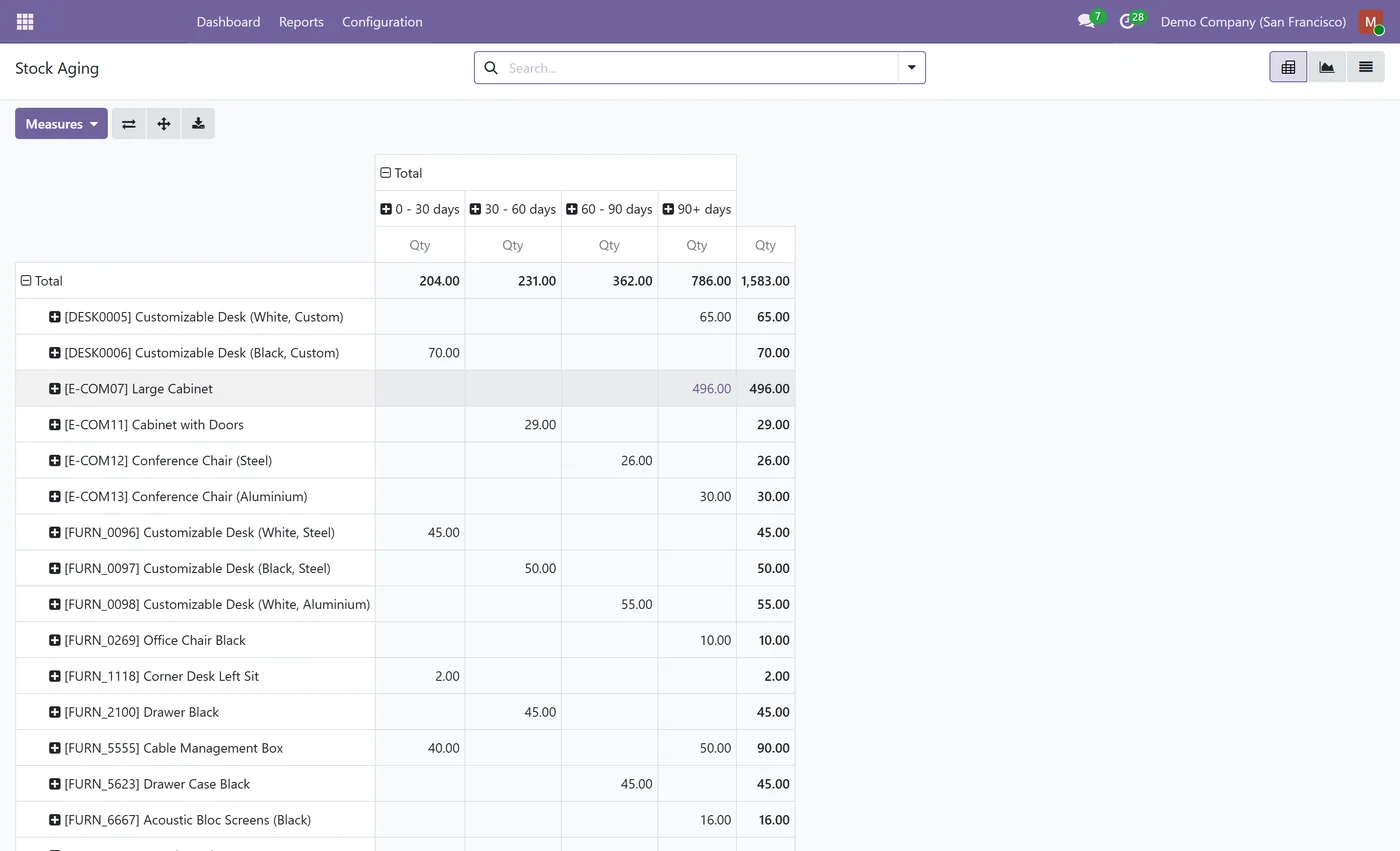Open the Measures dropdown
Viewport: 1400px width, 851px height.
[61, 124]
